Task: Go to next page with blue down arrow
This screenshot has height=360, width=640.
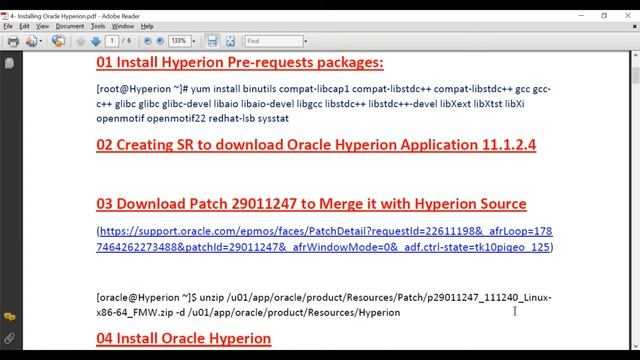Action: pos(96,41)
